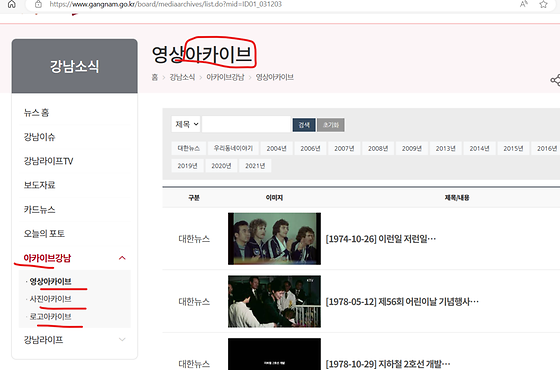The width and height of the screenshot is (560, 370).
Task: Click the site info lock icon
Action: tap(38, 4)
